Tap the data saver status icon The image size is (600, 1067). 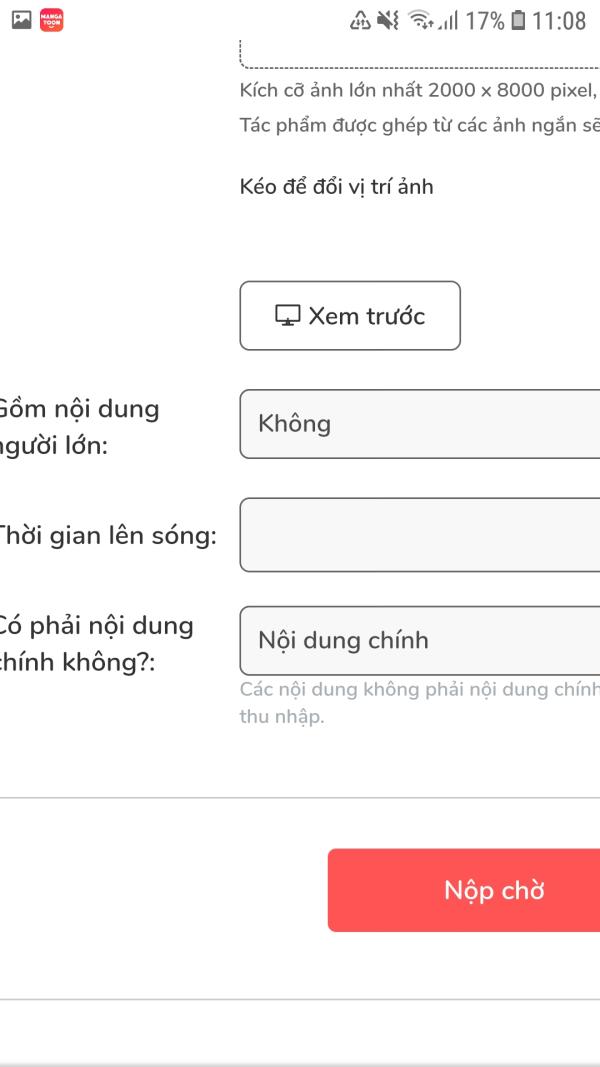click(x=361, y=21)
